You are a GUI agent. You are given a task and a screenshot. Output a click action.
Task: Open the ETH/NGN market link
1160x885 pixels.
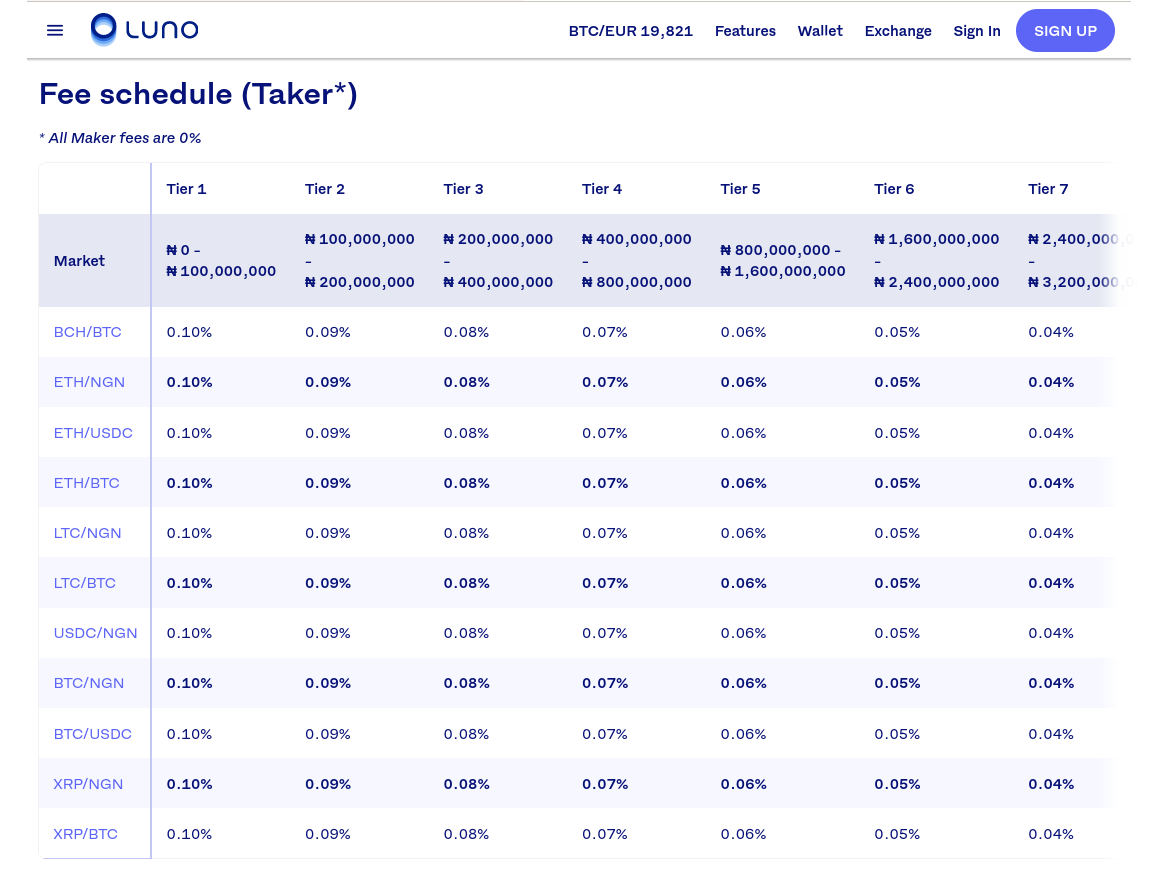click(x=89, y=383)
